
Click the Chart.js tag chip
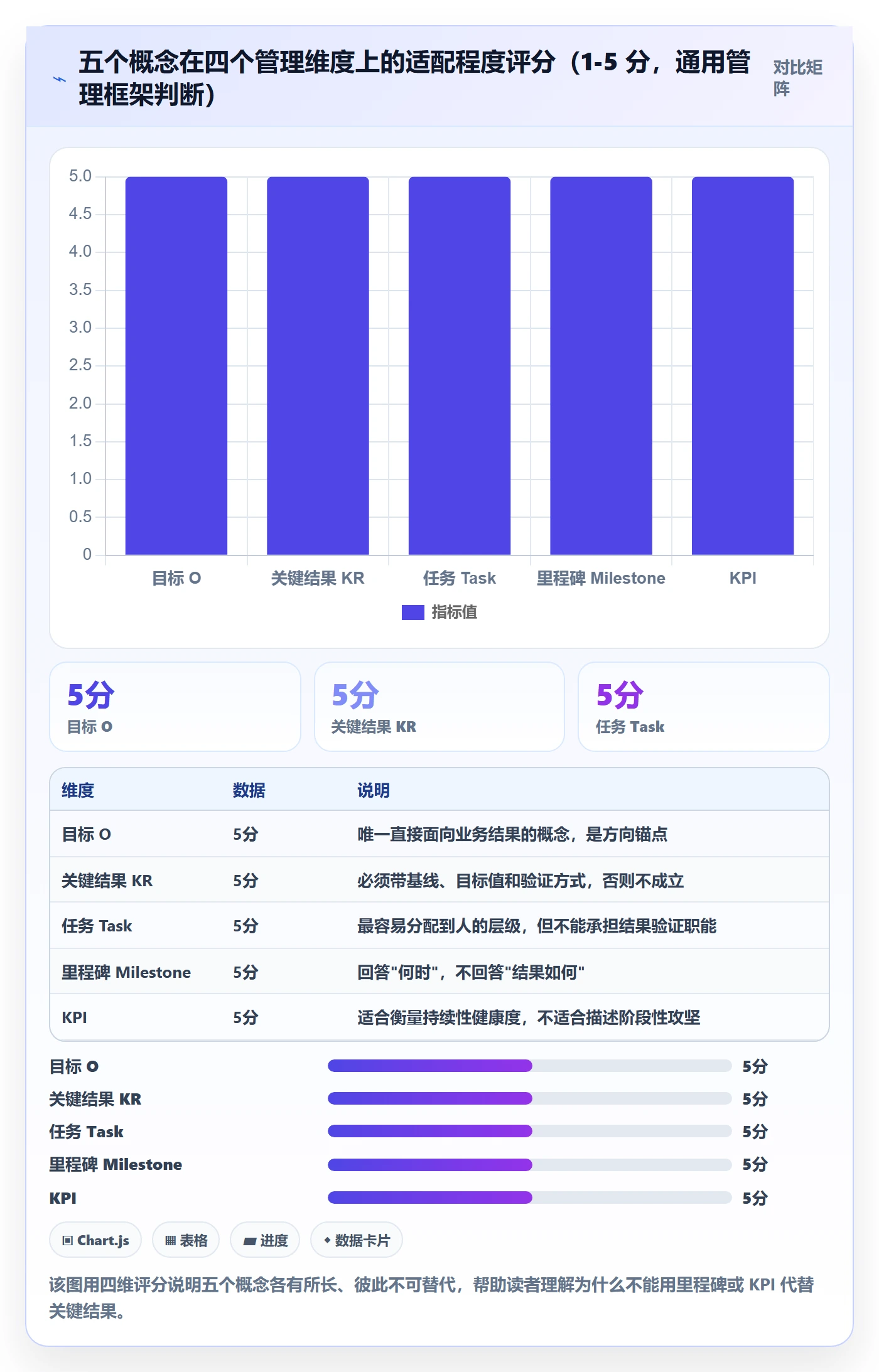point(95,1240)
